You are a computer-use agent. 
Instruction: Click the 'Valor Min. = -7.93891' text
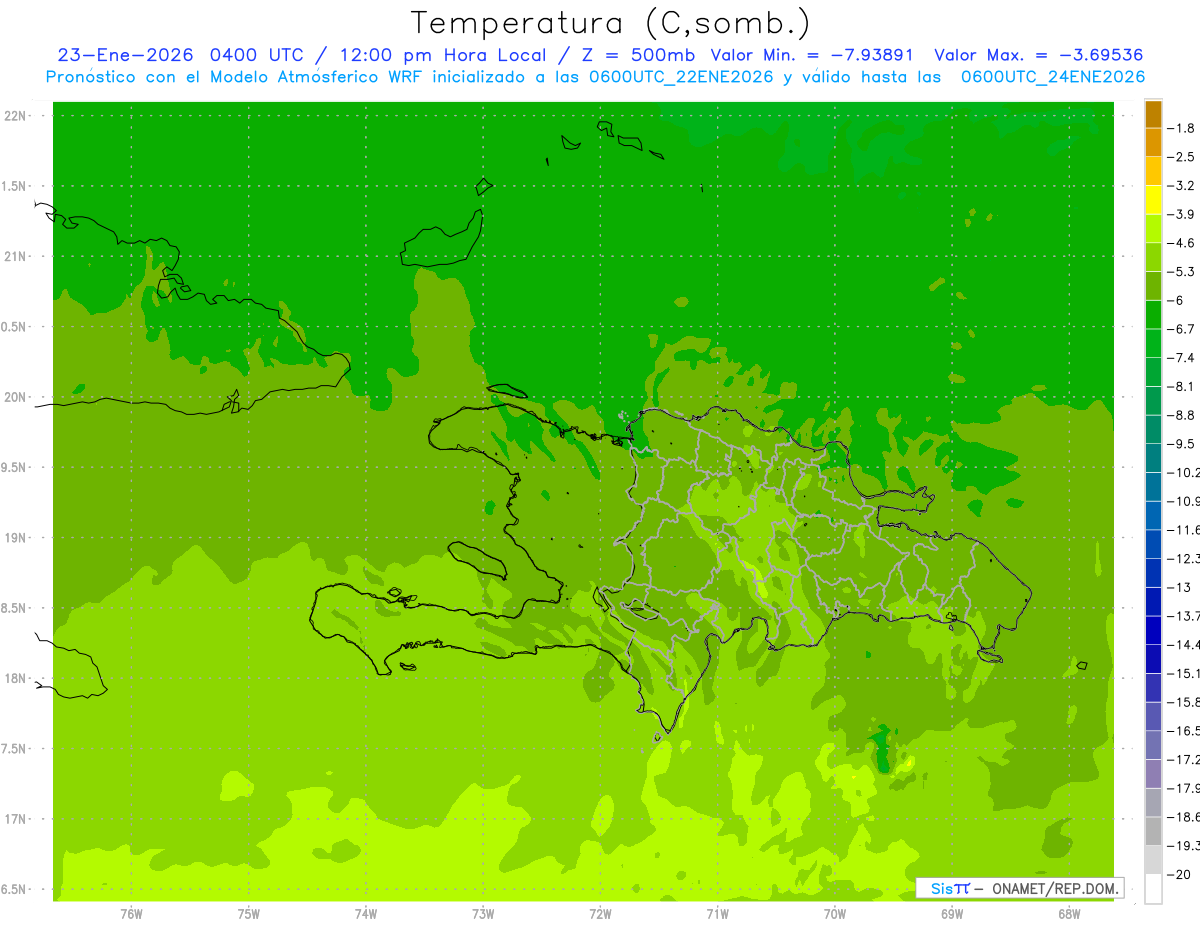click(812, 55)
